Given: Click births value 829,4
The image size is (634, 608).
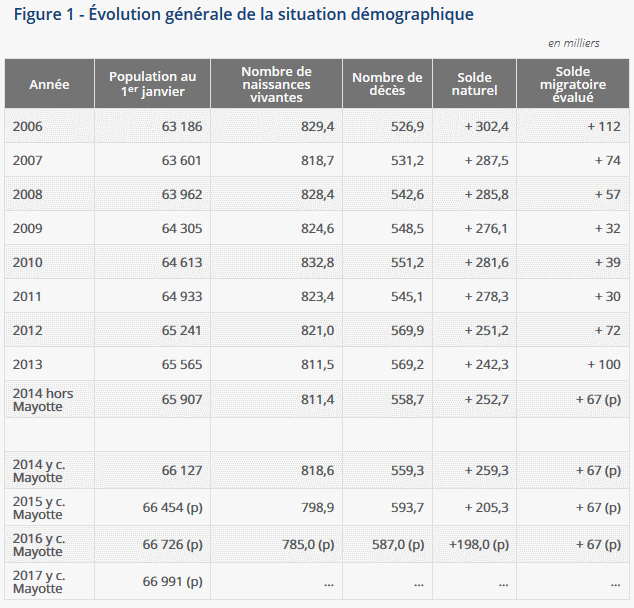Looking at the screenshot, I should tap(317, 127).
